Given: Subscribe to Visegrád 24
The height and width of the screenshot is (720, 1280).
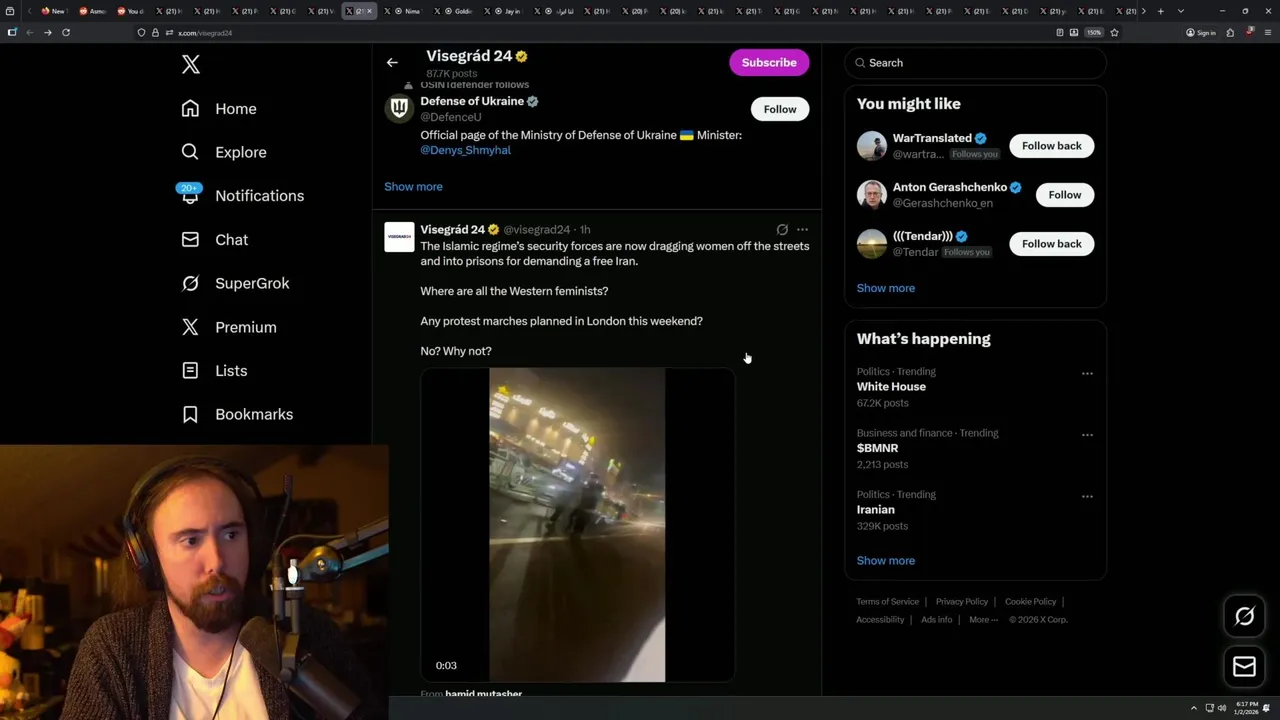Looking at the screenshot, I should click(769, 62).
